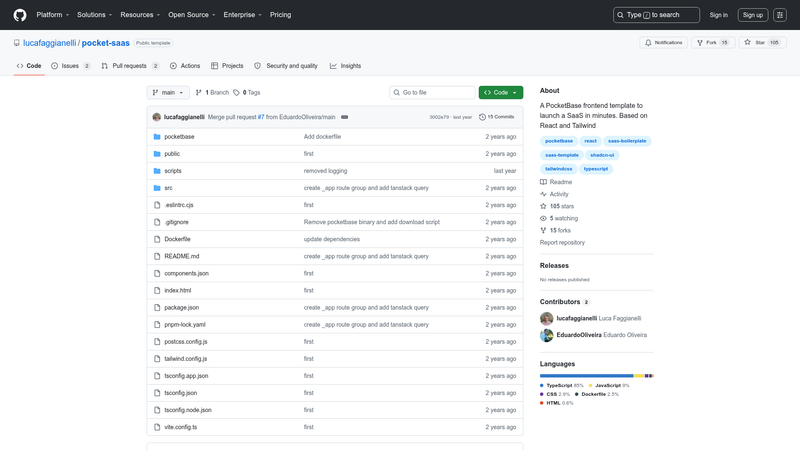Open the tailwind.config.js file
The width and height of the screenshot is (800, 450).
coord(186,359)
